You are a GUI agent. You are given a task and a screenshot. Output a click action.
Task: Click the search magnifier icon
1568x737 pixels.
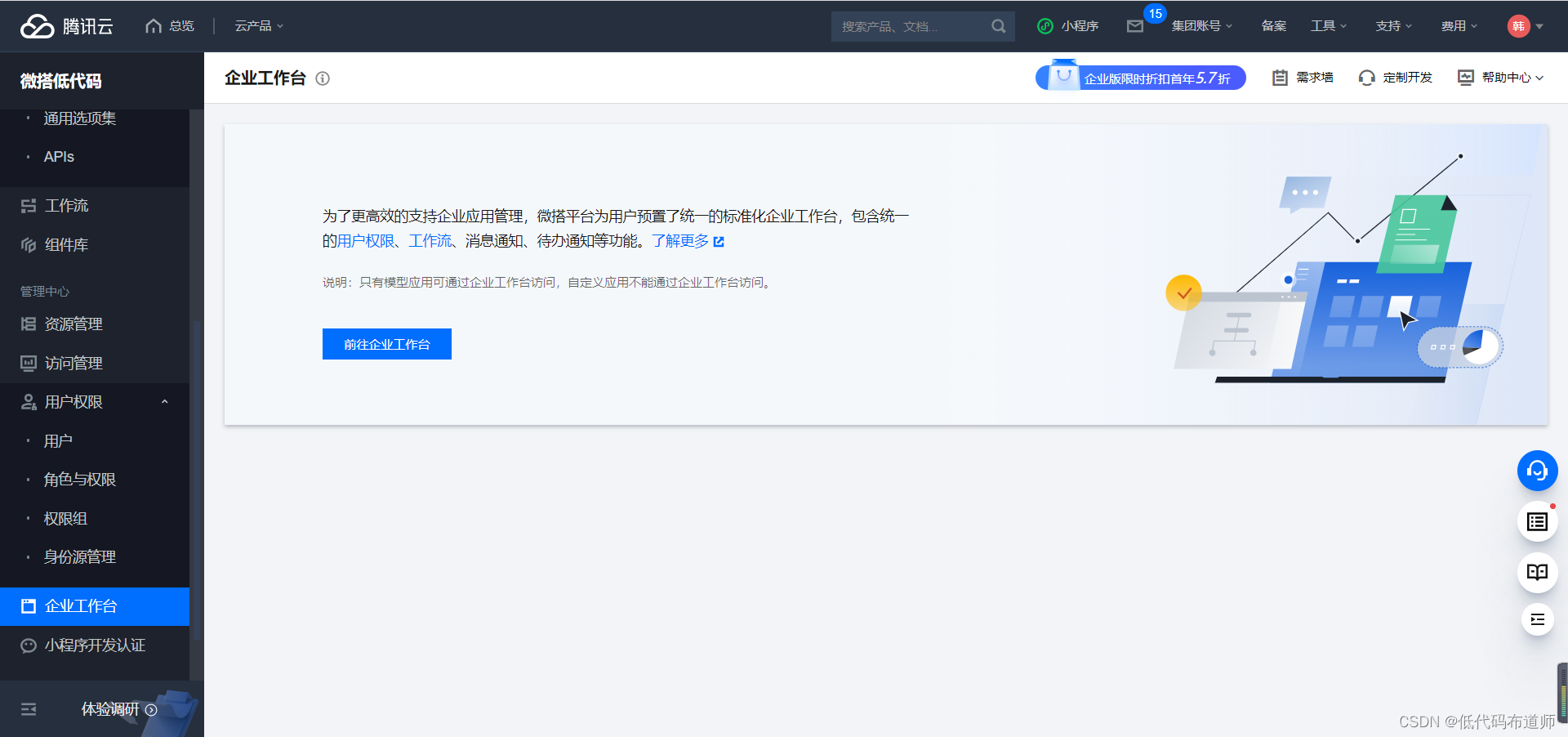tap(998, 26)
